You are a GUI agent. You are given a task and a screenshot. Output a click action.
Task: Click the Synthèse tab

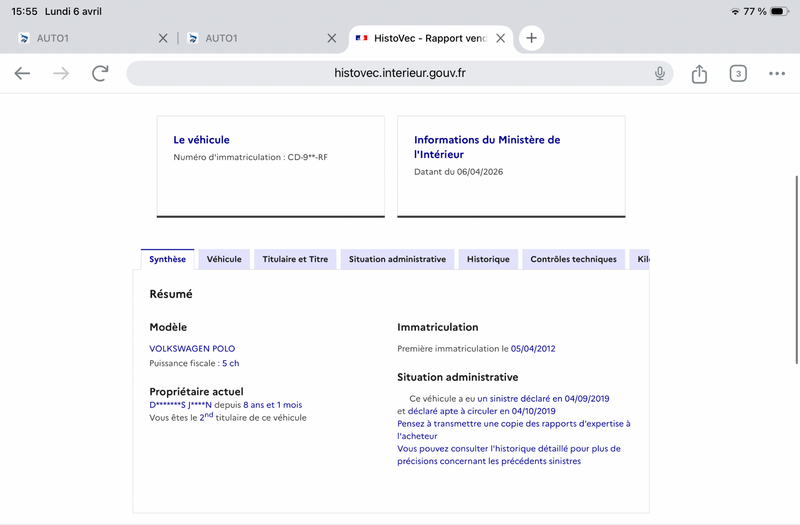pos(167,259)
